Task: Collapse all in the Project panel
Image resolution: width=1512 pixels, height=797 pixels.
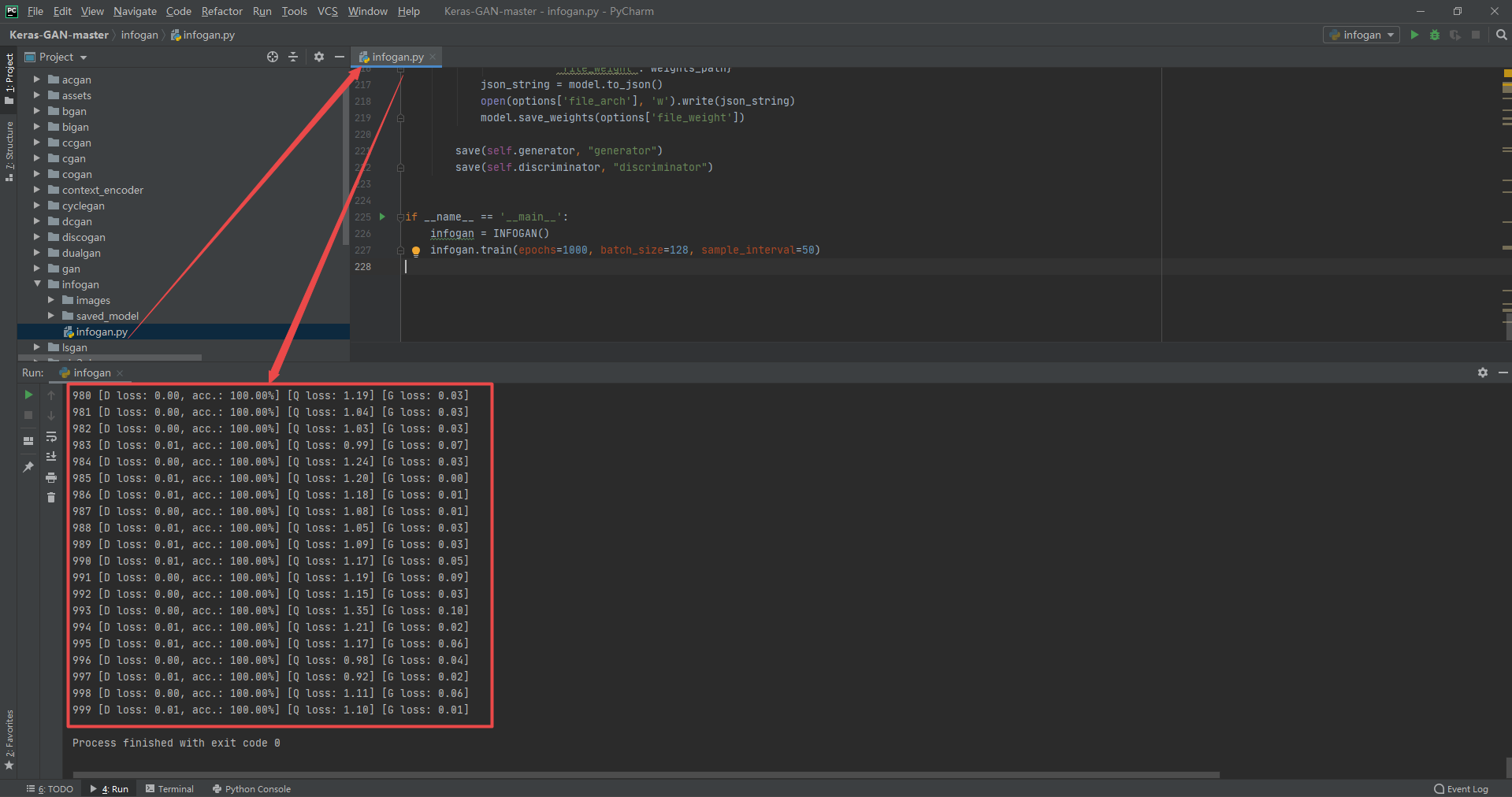Action: click(x=293, y=57)
